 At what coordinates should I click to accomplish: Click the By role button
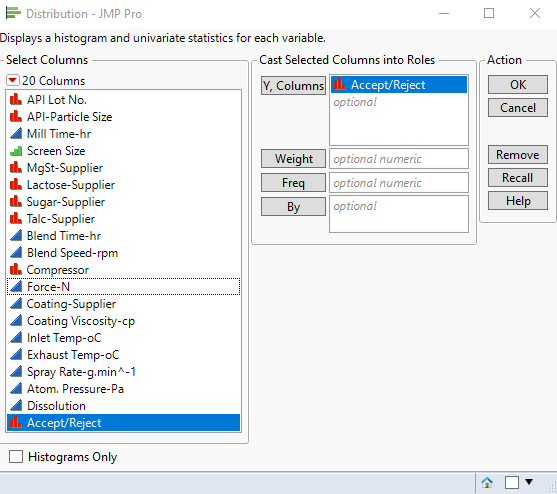click(293, 206)
